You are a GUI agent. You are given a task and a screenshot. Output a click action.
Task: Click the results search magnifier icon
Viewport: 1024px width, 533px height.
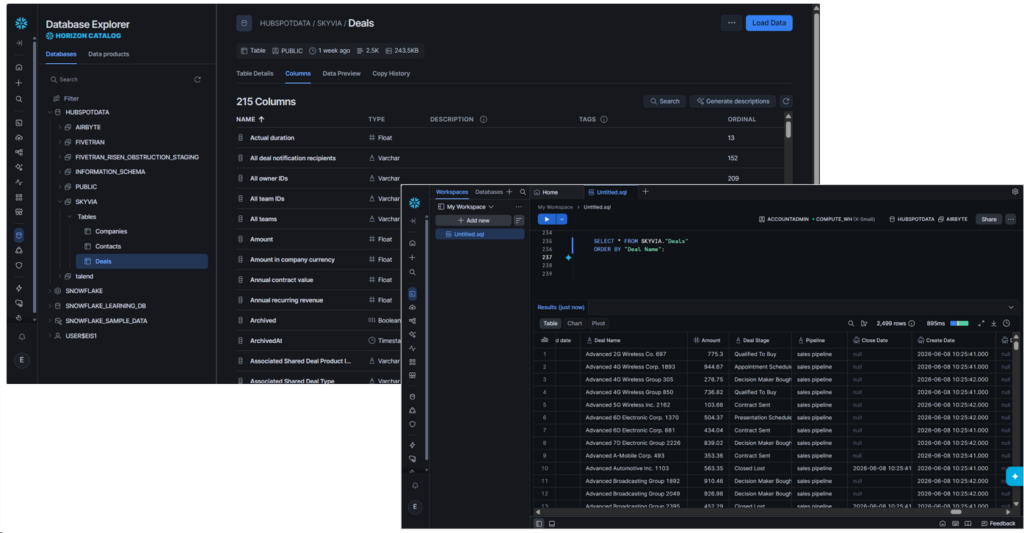click(x=851, y=323)
